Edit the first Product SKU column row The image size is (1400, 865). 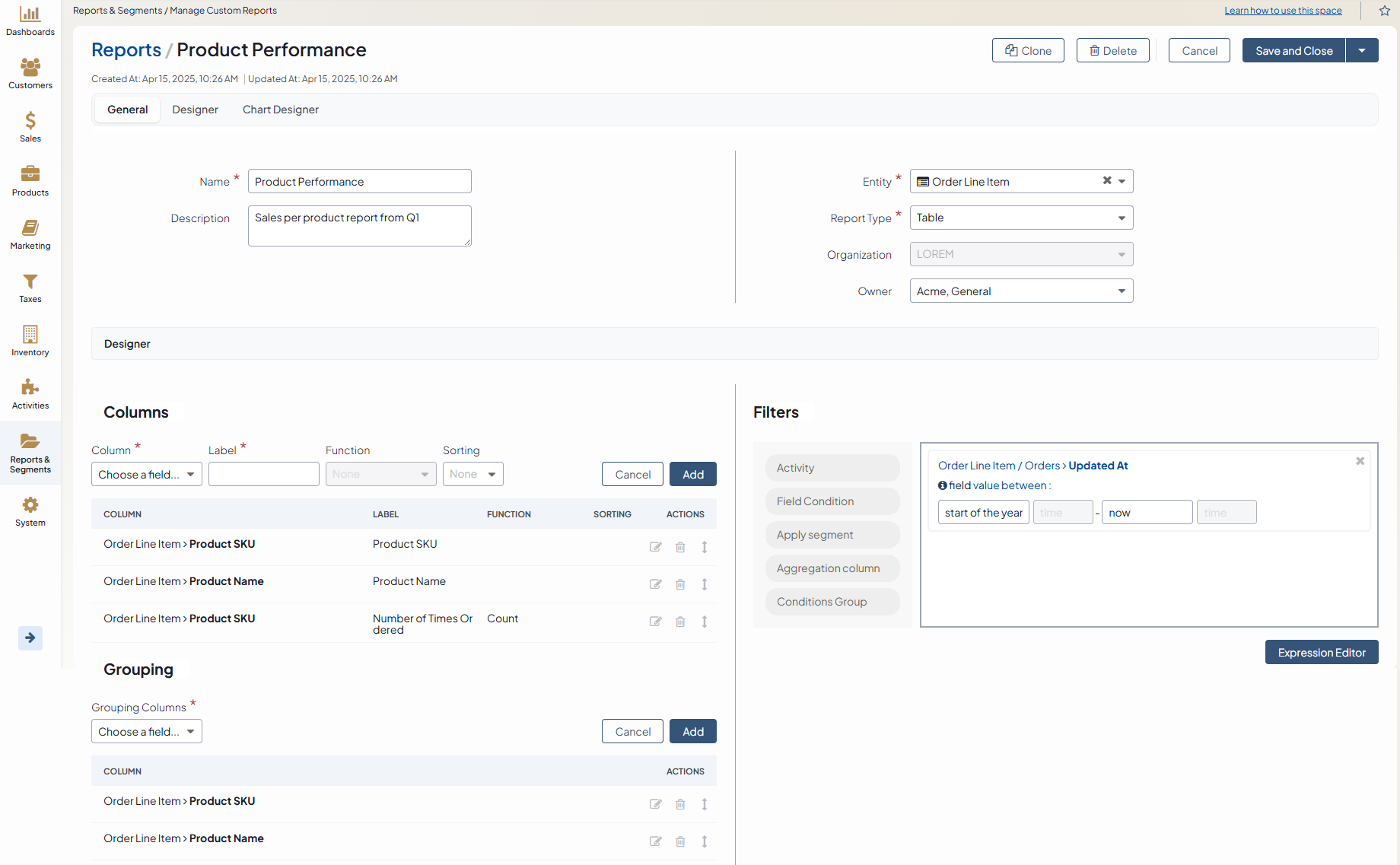[x=655, y=547]
